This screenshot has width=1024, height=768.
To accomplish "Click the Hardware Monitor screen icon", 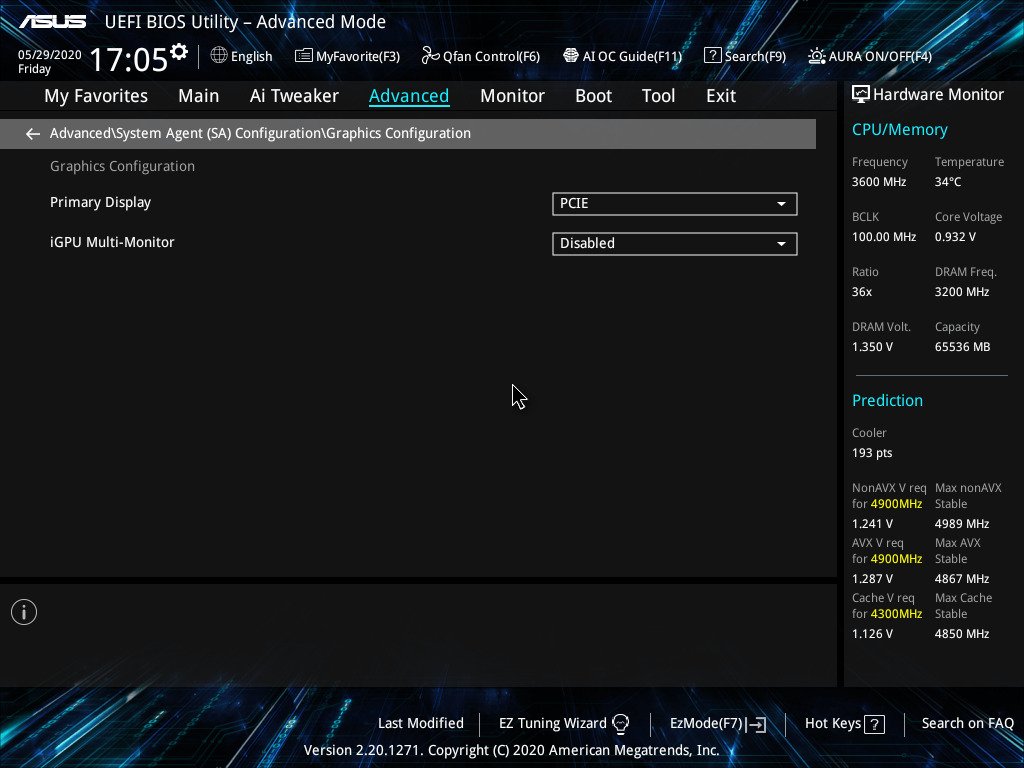I will point(861,95).
